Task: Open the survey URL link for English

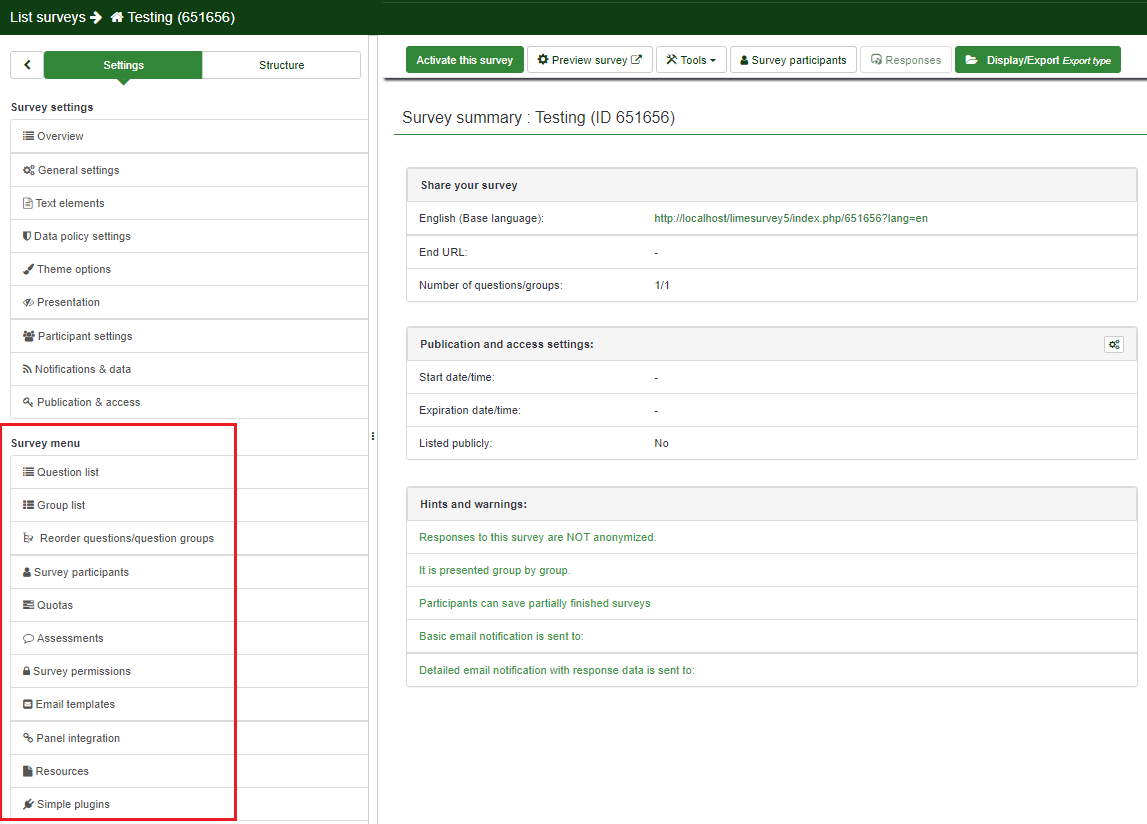Action: pos(790,218)
